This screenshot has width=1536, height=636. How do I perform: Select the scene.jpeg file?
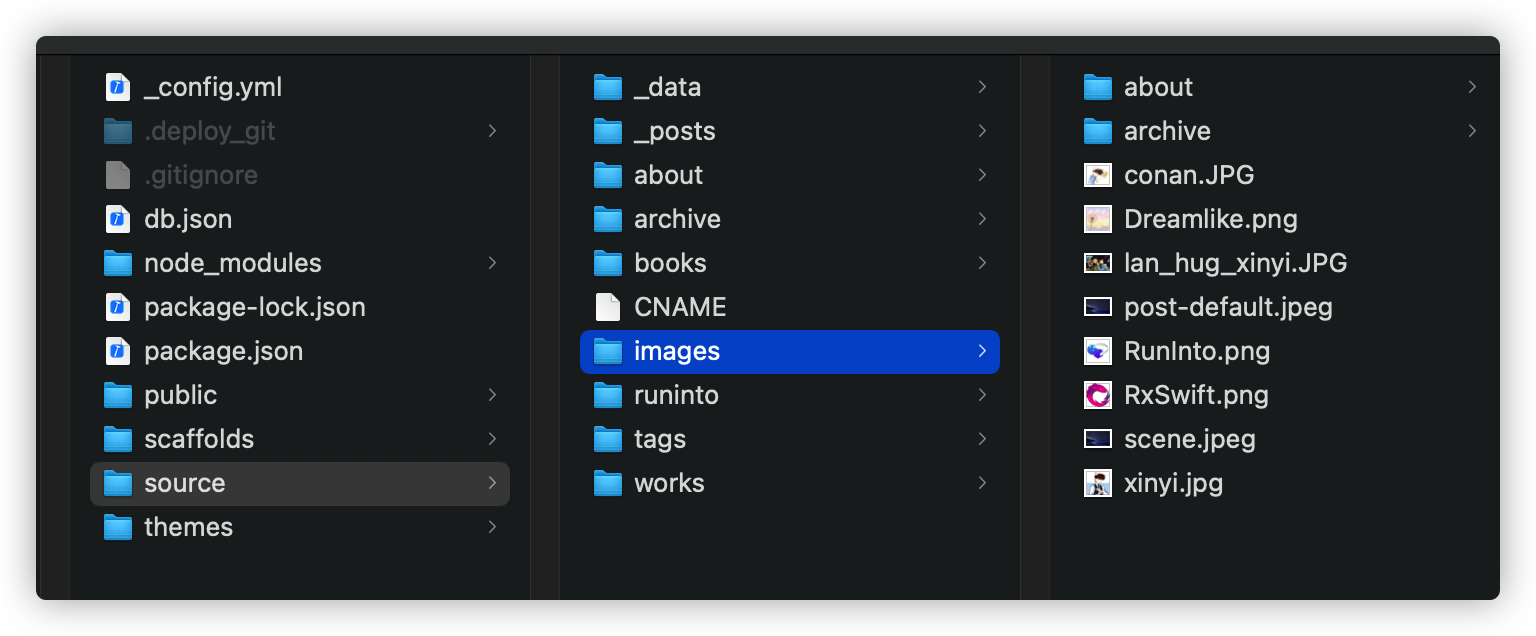click(1280, 439)
